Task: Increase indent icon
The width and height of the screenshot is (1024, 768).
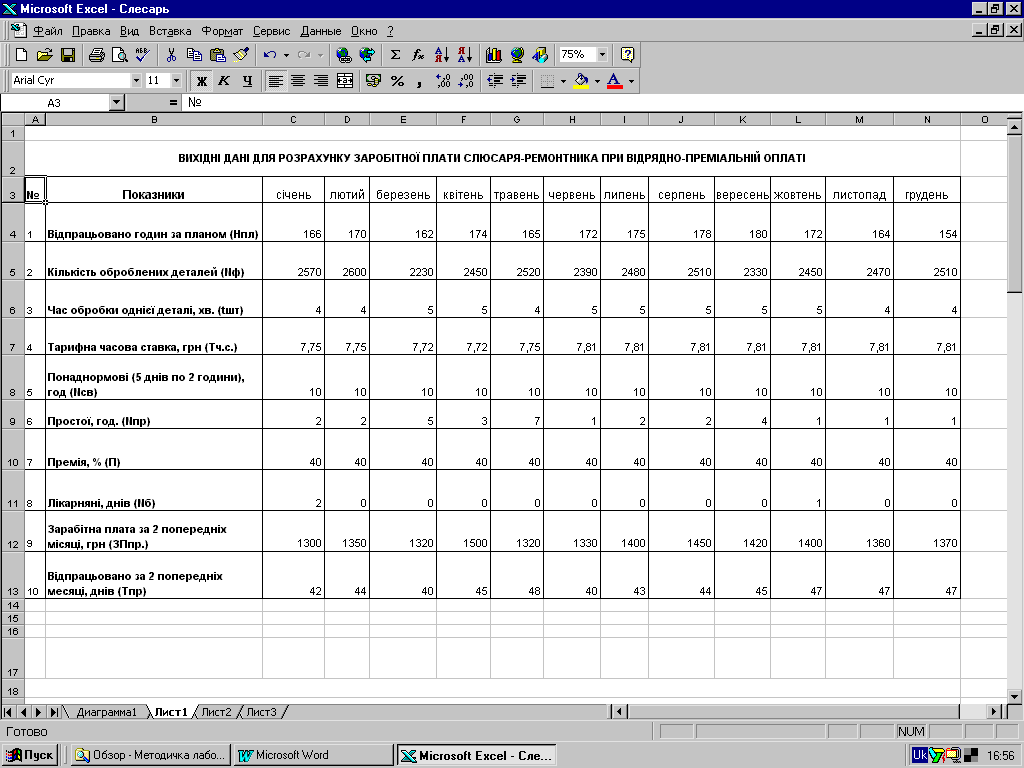Action: (518, 81)
